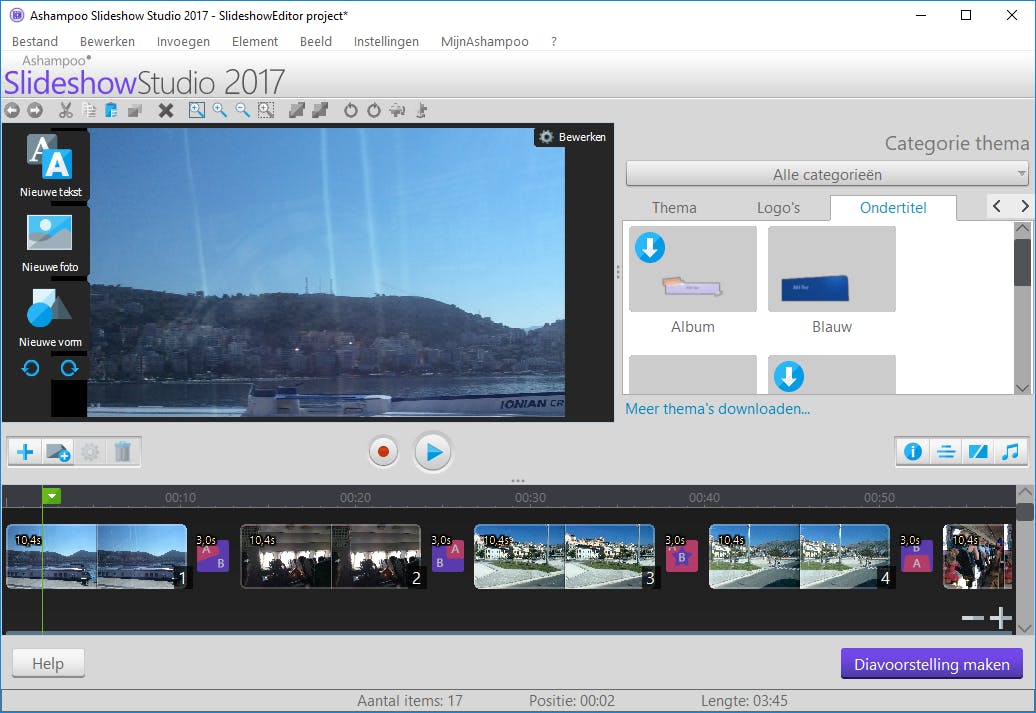This screenshot has width=1036, height=713.
Task: Open the Element menu
Action: click(254, 41)
